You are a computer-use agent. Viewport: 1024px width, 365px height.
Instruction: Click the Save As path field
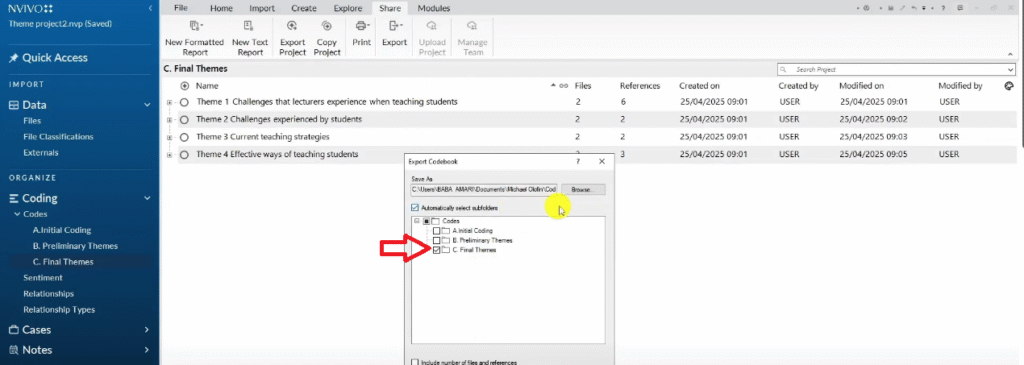[484, 189]
